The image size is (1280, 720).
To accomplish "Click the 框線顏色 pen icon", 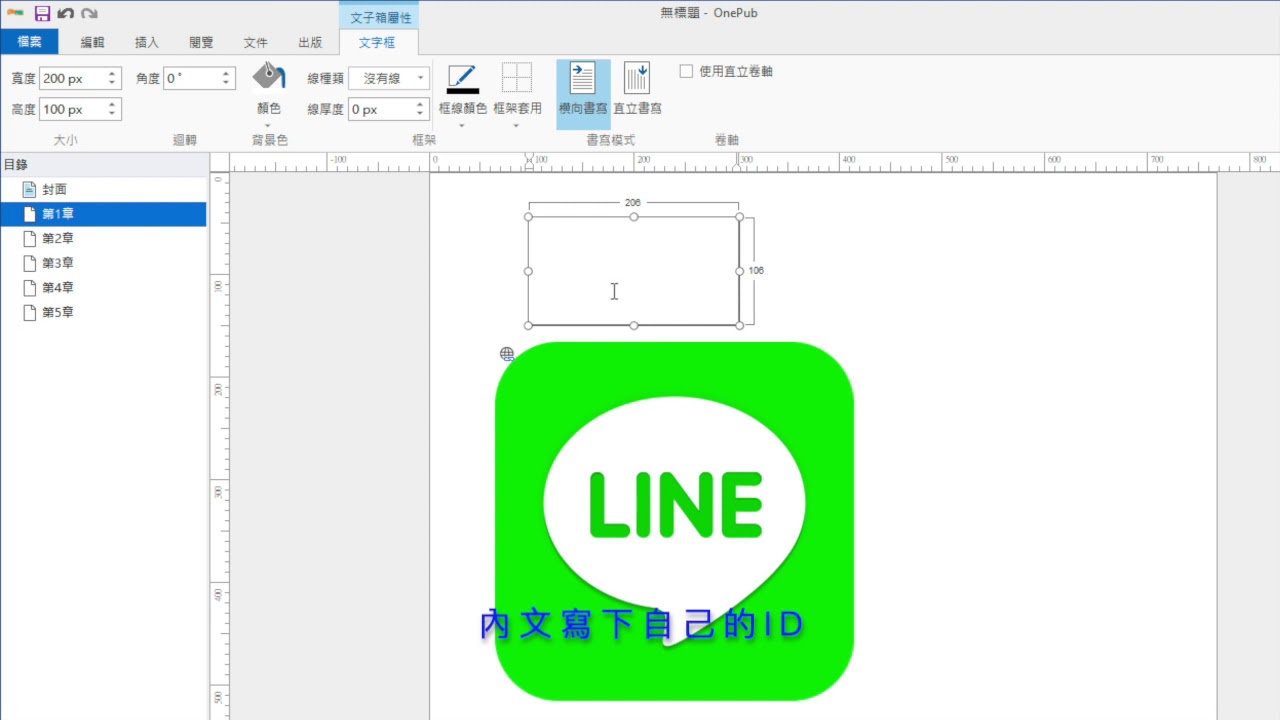I will tap(462, 78).
